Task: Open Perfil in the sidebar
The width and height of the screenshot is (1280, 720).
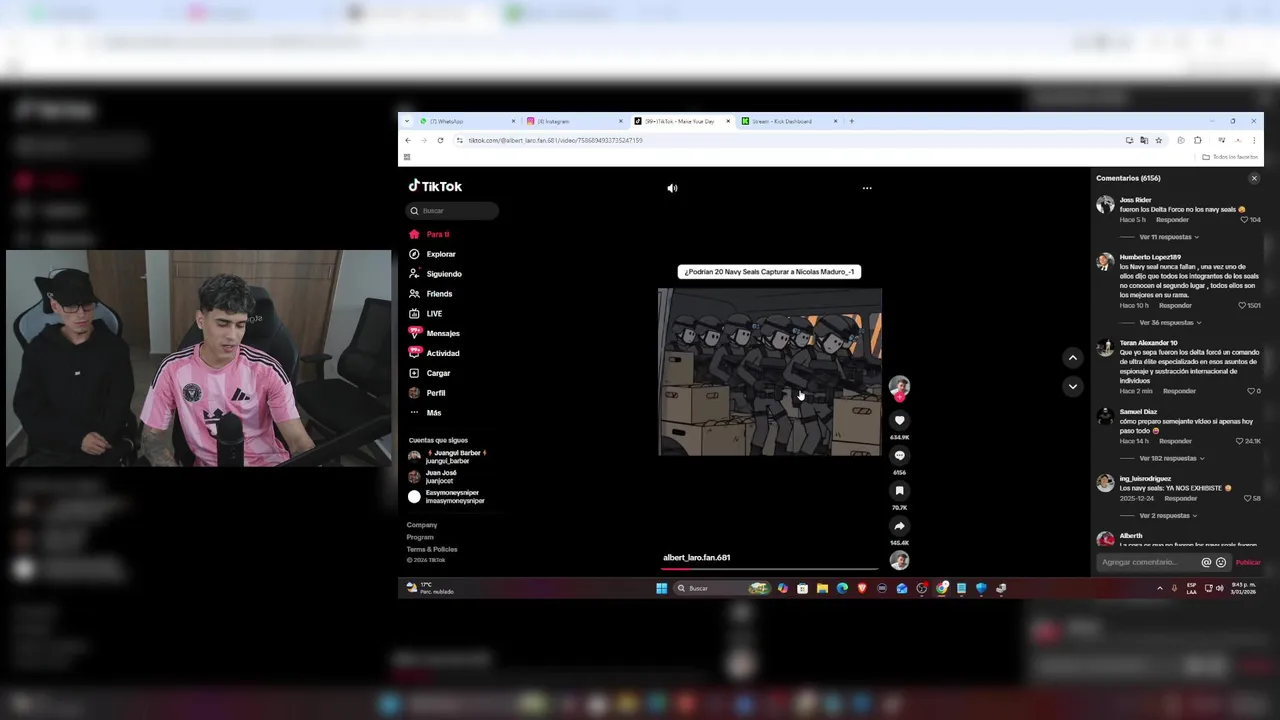Action: coord(427,393)
